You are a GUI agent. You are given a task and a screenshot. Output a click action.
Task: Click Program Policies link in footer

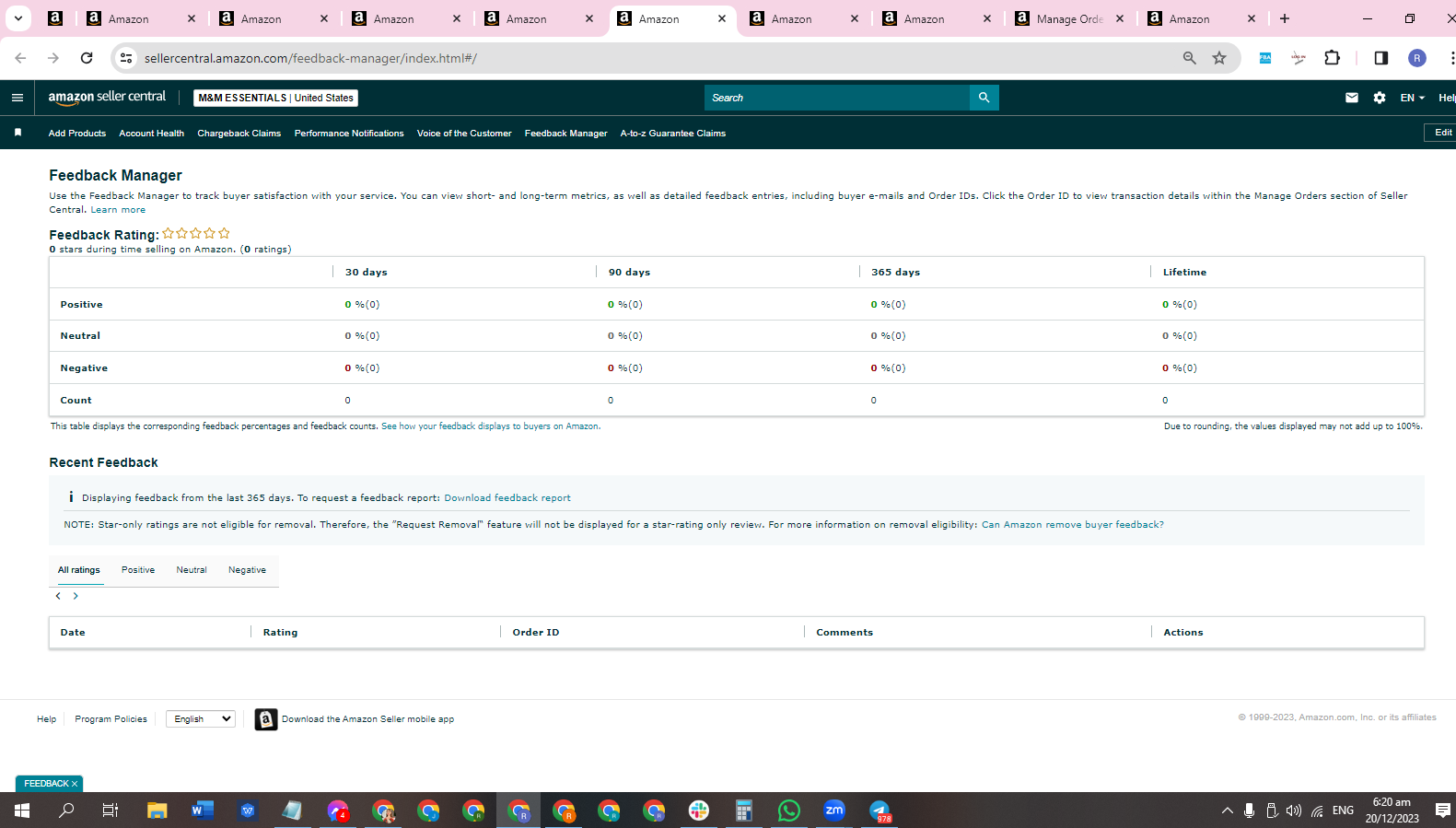click(x=111, y=719)
